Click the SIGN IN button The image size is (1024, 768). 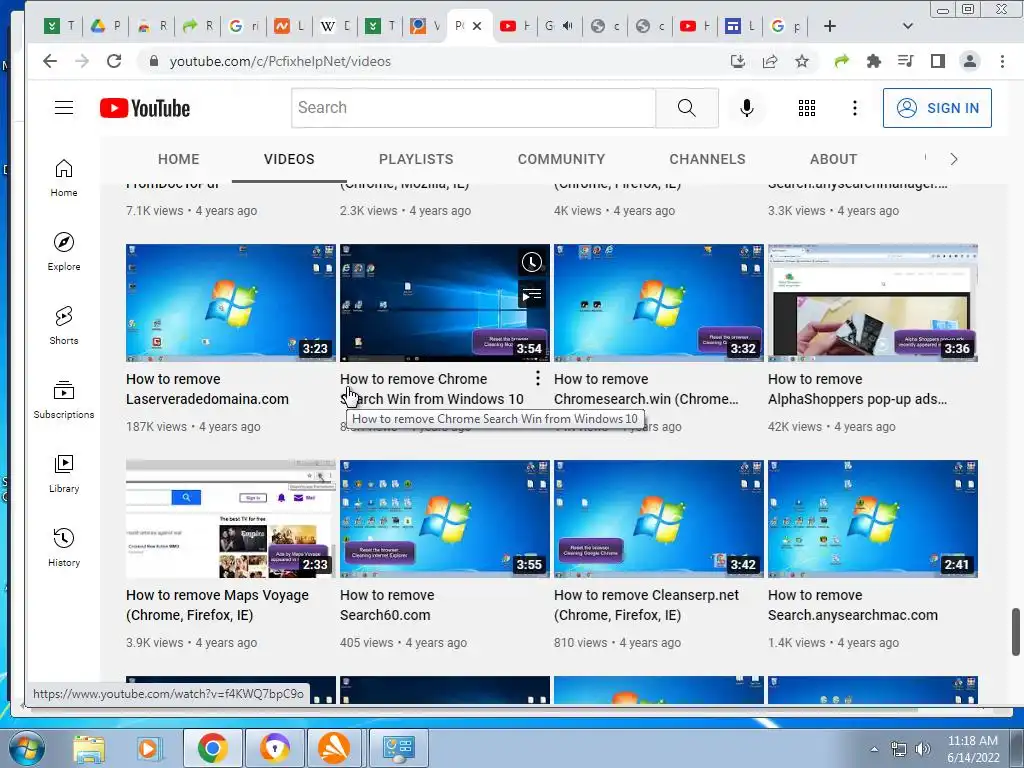[x=937, y=108]
